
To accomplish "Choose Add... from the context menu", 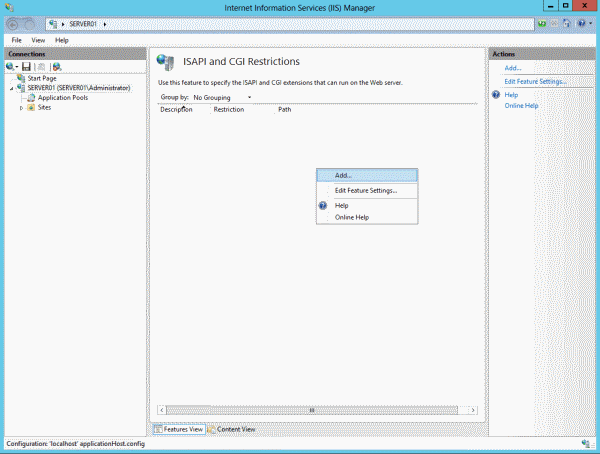I will pyautogui.click(x=367, y=175).
